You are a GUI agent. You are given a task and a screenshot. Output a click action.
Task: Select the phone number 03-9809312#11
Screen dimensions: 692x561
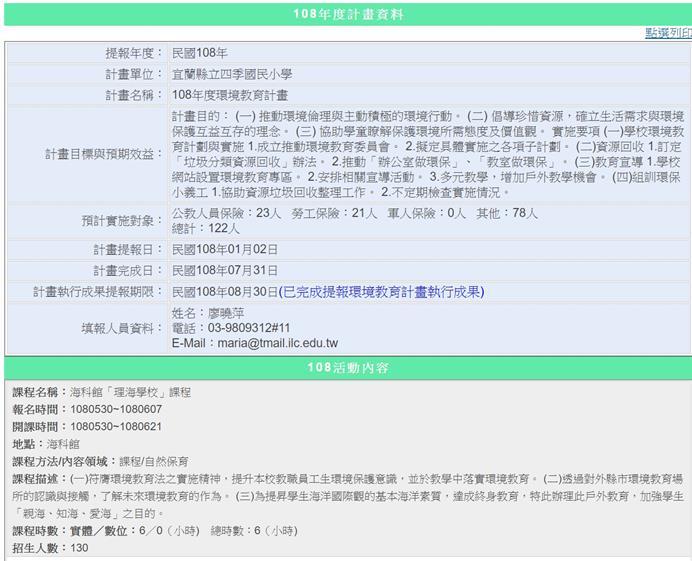(x=249, y=328)
